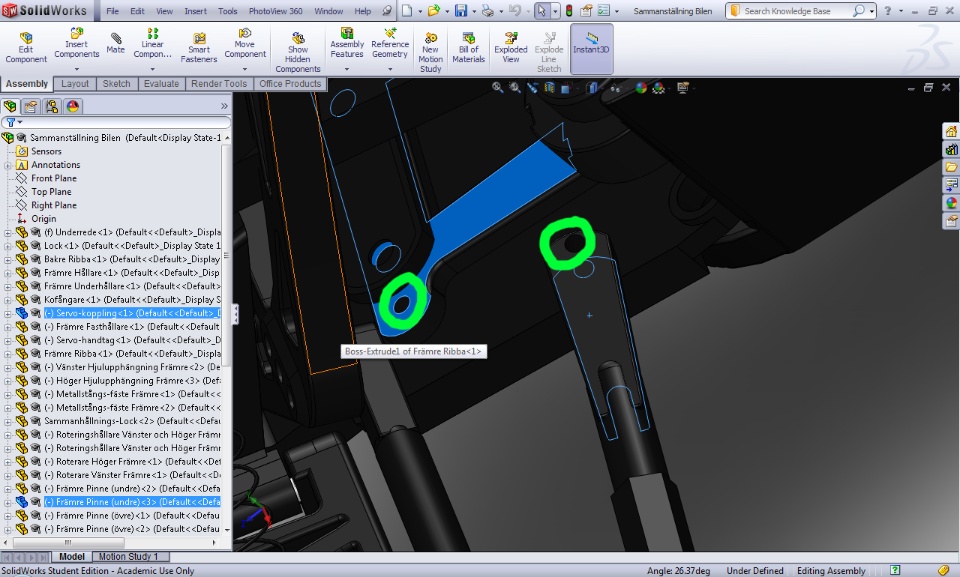The height and width of the screenshot is (577, 960).
Task: Open the Insert Components dropdown arrow
Action: pyautogui.click(x=77, y=69)
